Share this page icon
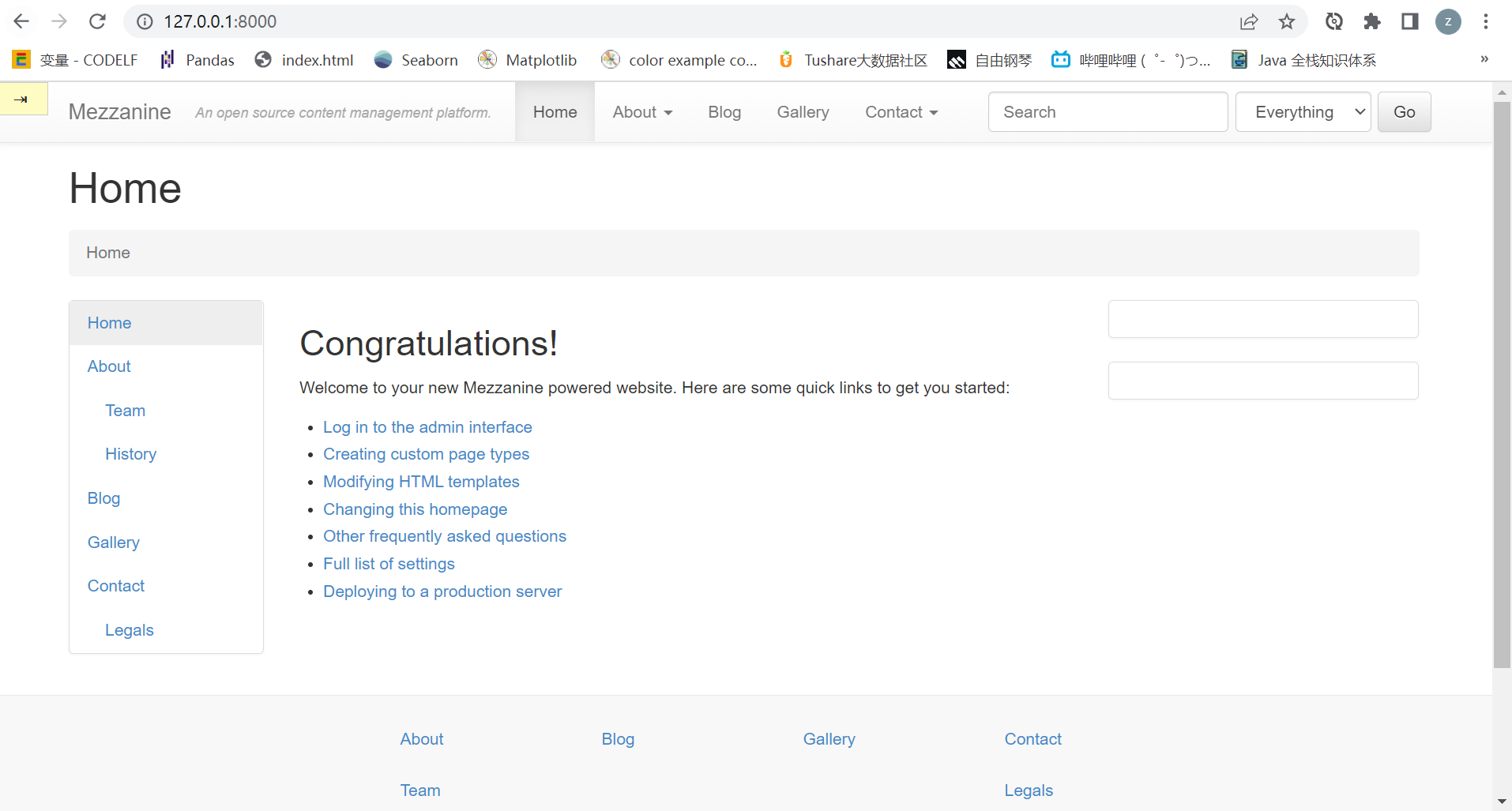This screenshot has width=1512, height=811. pyautogui.click(x=1249, y=21)
